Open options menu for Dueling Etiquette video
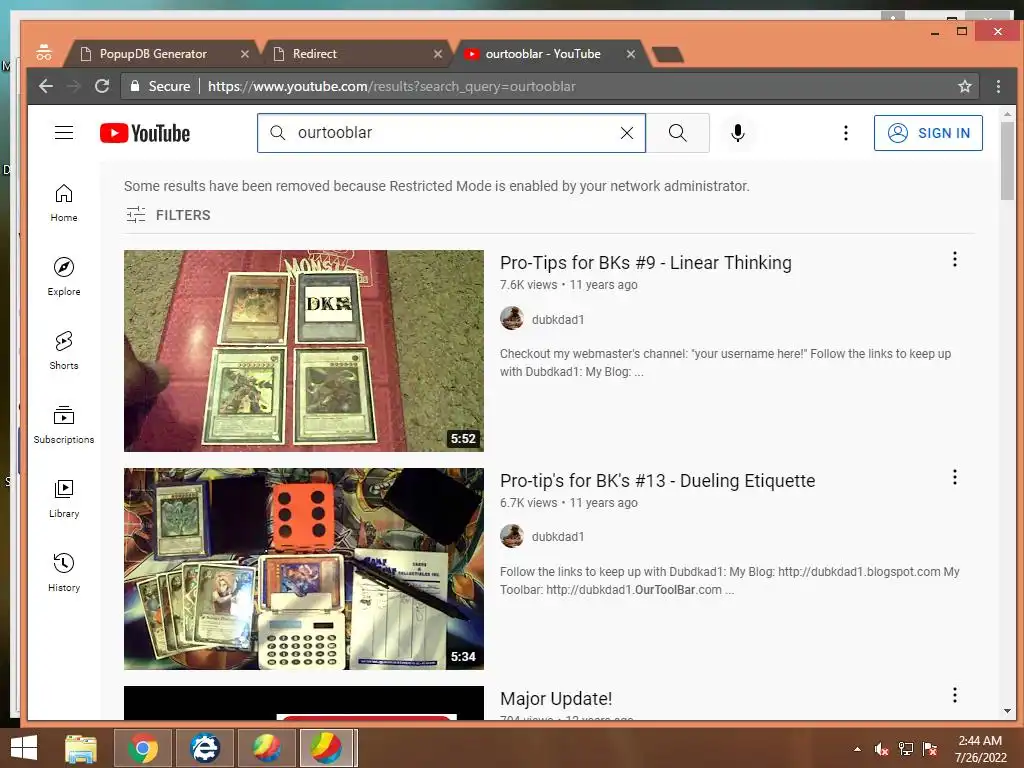The image size is (1024, 768). 955,477
